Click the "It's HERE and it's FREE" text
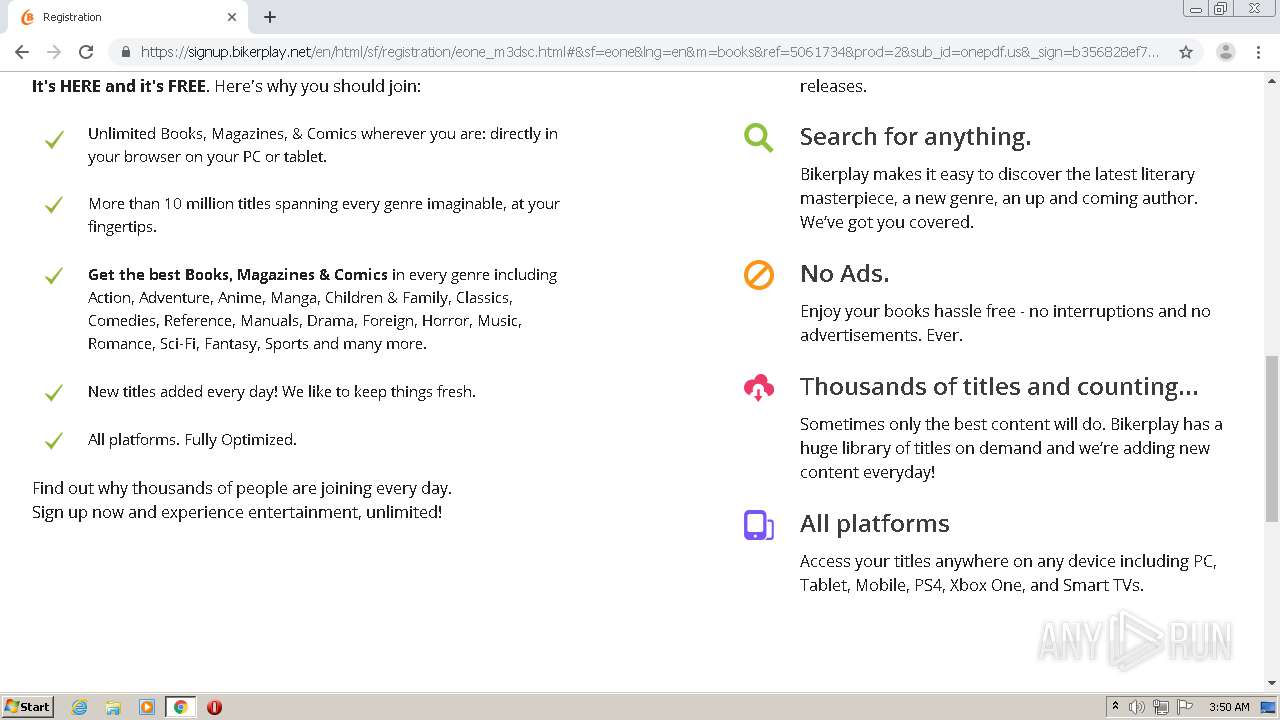Screen dimensions: 1280x720 tap(119, 86)
